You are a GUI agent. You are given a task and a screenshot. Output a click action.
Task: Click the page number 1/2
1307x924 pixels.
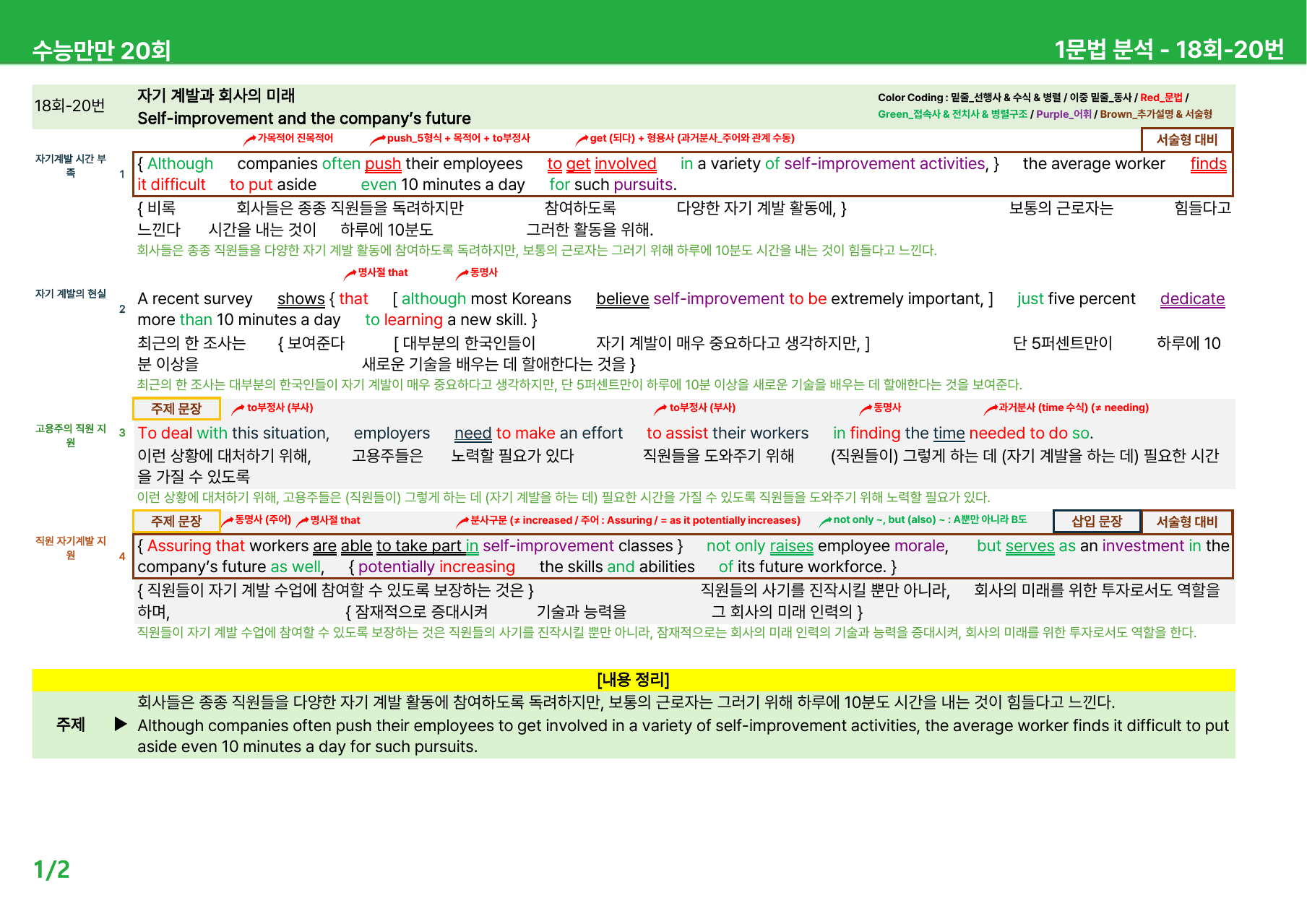click(x=52, y=869)
